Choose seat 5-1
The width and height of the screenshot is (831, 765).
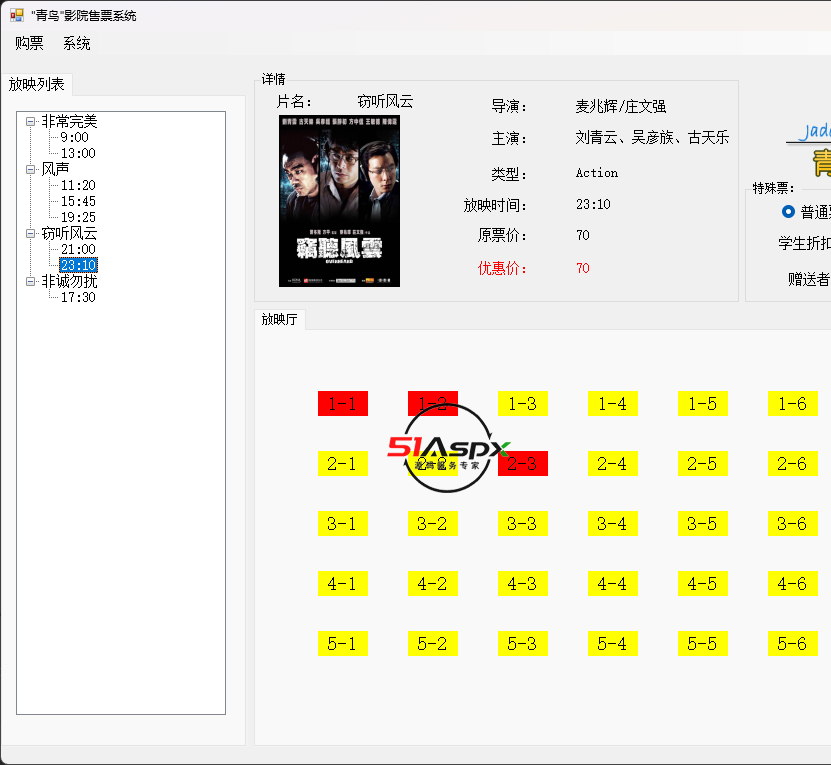click(342, 643)
